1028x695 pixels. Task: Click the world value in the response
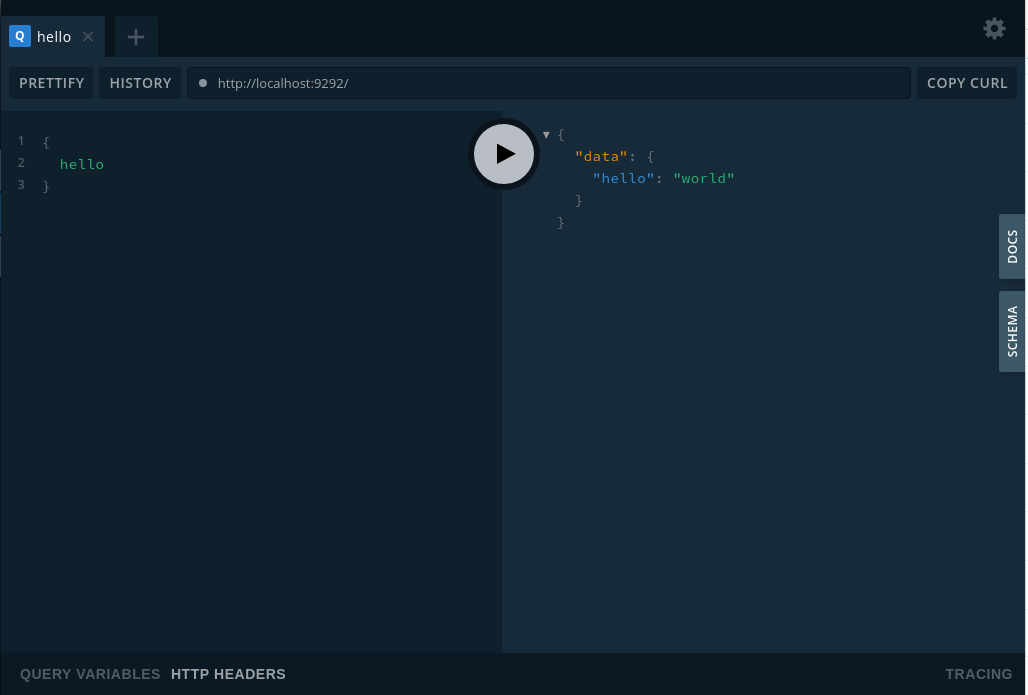tap(703, 177)
